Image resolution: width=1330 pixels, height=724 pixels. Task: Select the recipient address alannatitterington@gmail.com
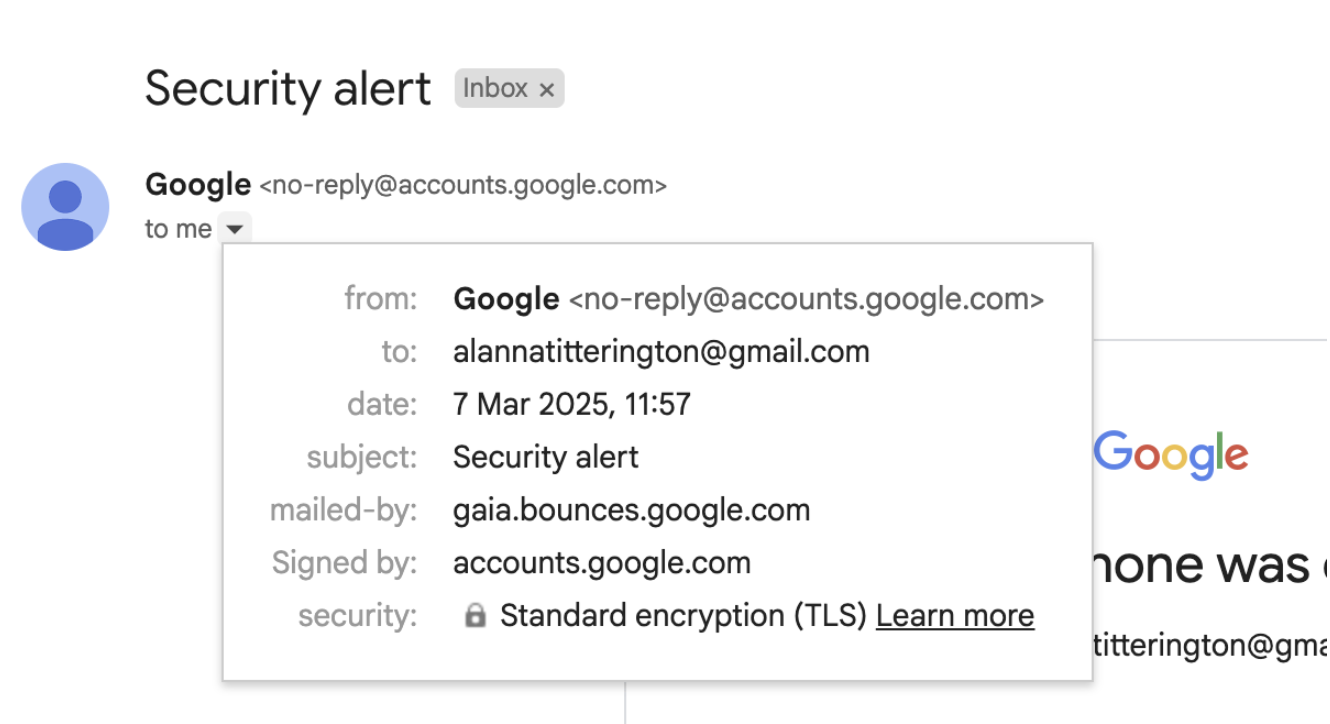click(x=661, y=352)
